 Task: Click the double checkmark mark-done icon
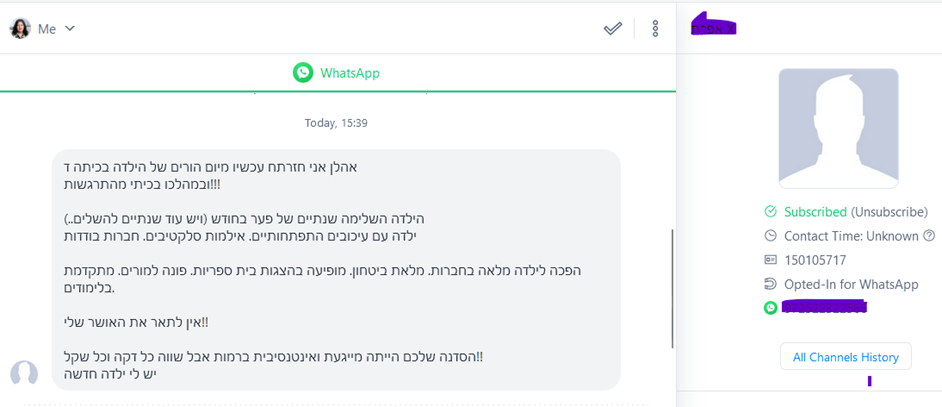[x=613, y=29]
